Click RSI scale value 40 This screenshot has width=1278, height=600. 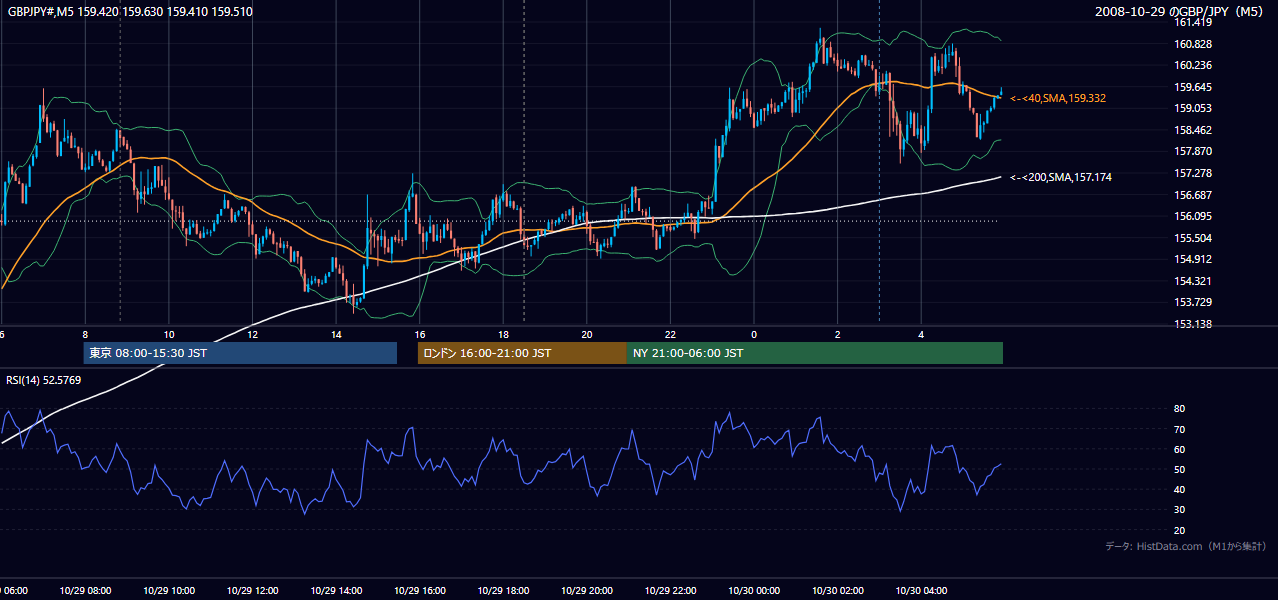click(1180, 489)
